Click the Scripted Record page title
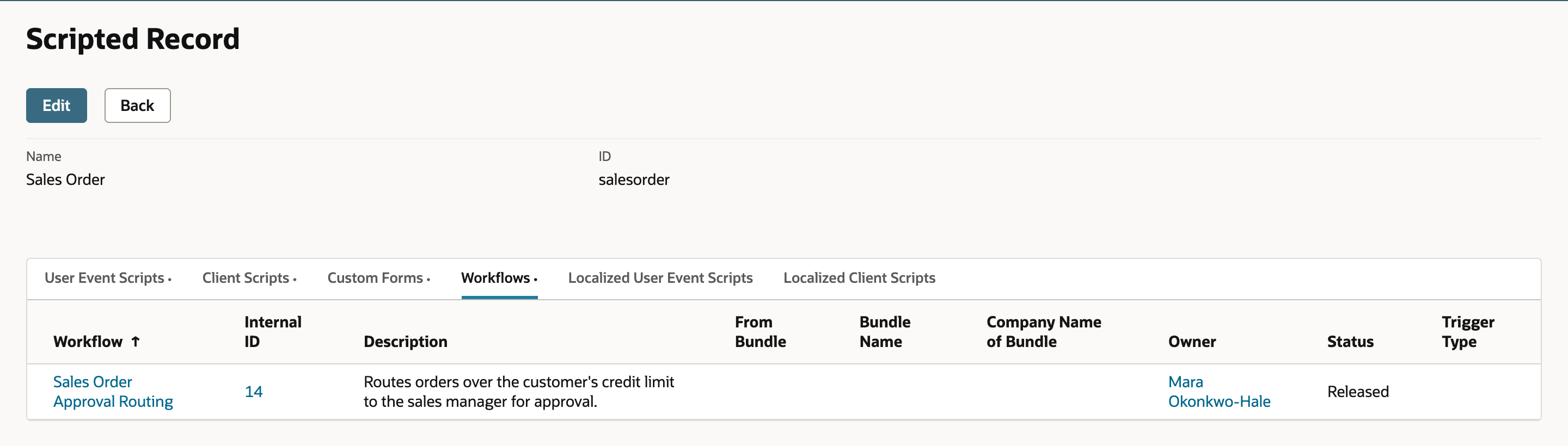This screenshot has width=1568, height=446. 133,39
